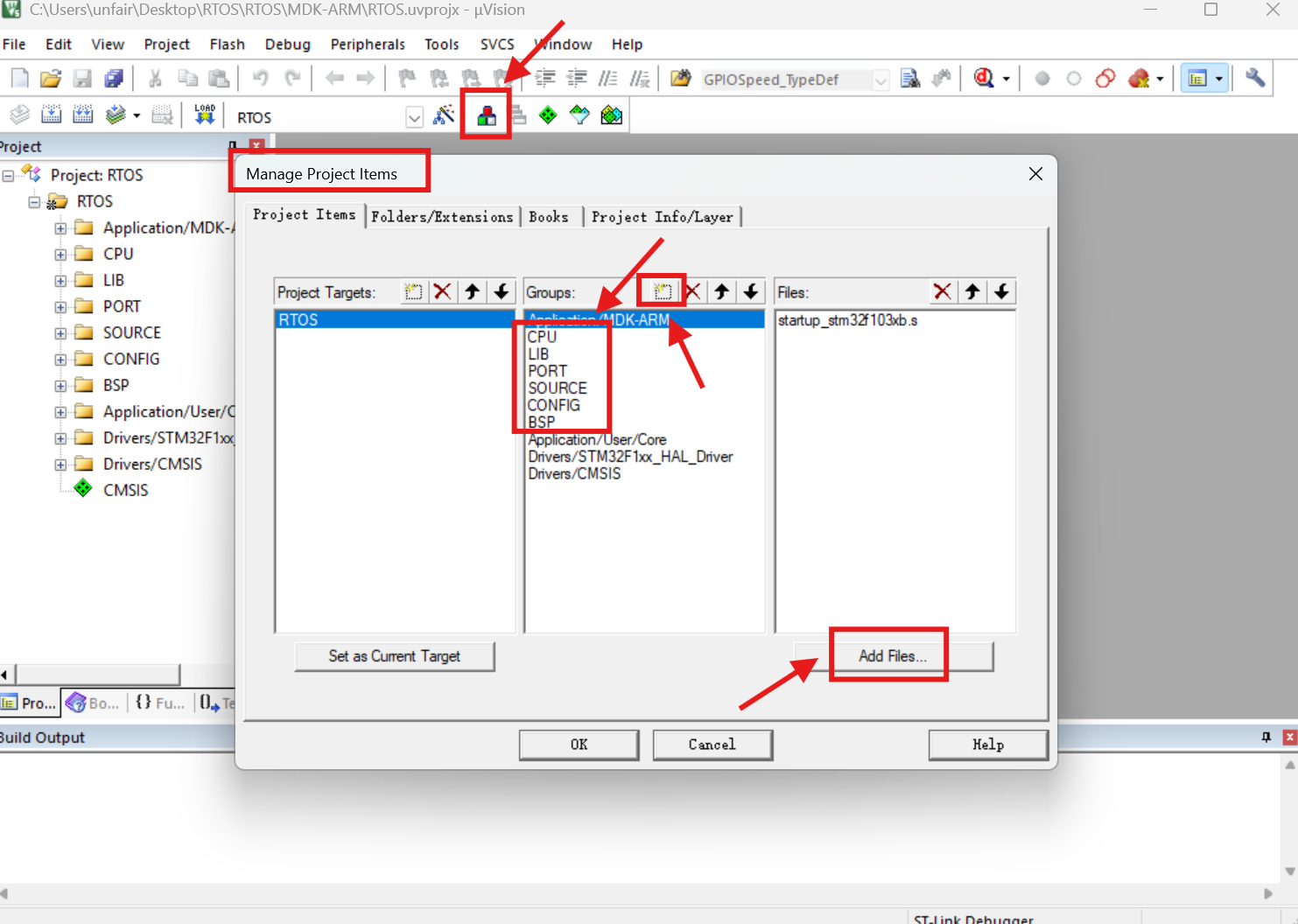1298x924 pixels.
Task: Click the Cancel button
Action: [712, 745]
